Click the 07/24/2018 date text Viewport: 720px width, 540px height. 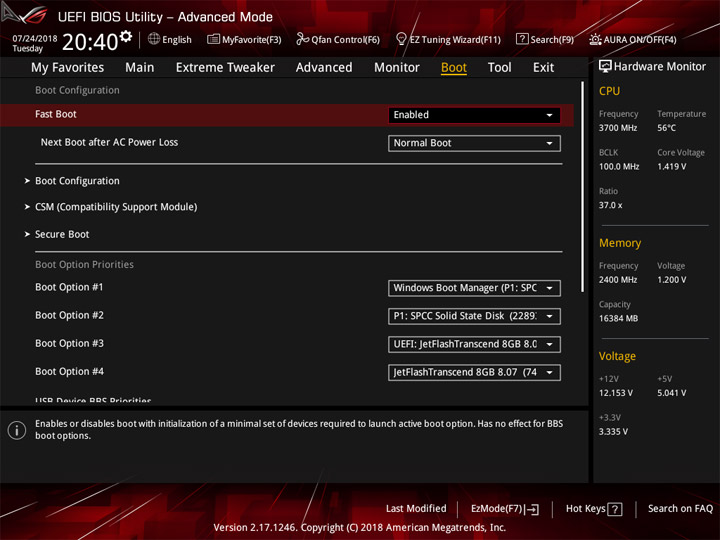point(34,38)
